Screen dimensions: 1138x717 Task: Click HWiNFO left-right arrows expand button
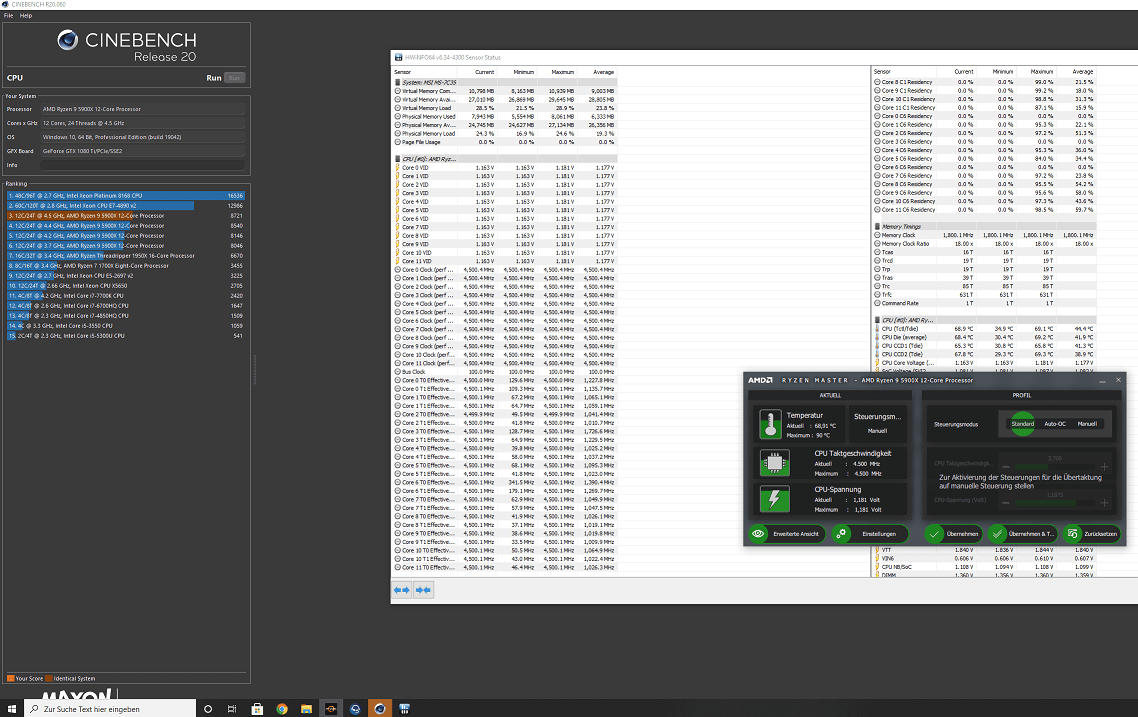coord(401,590)
